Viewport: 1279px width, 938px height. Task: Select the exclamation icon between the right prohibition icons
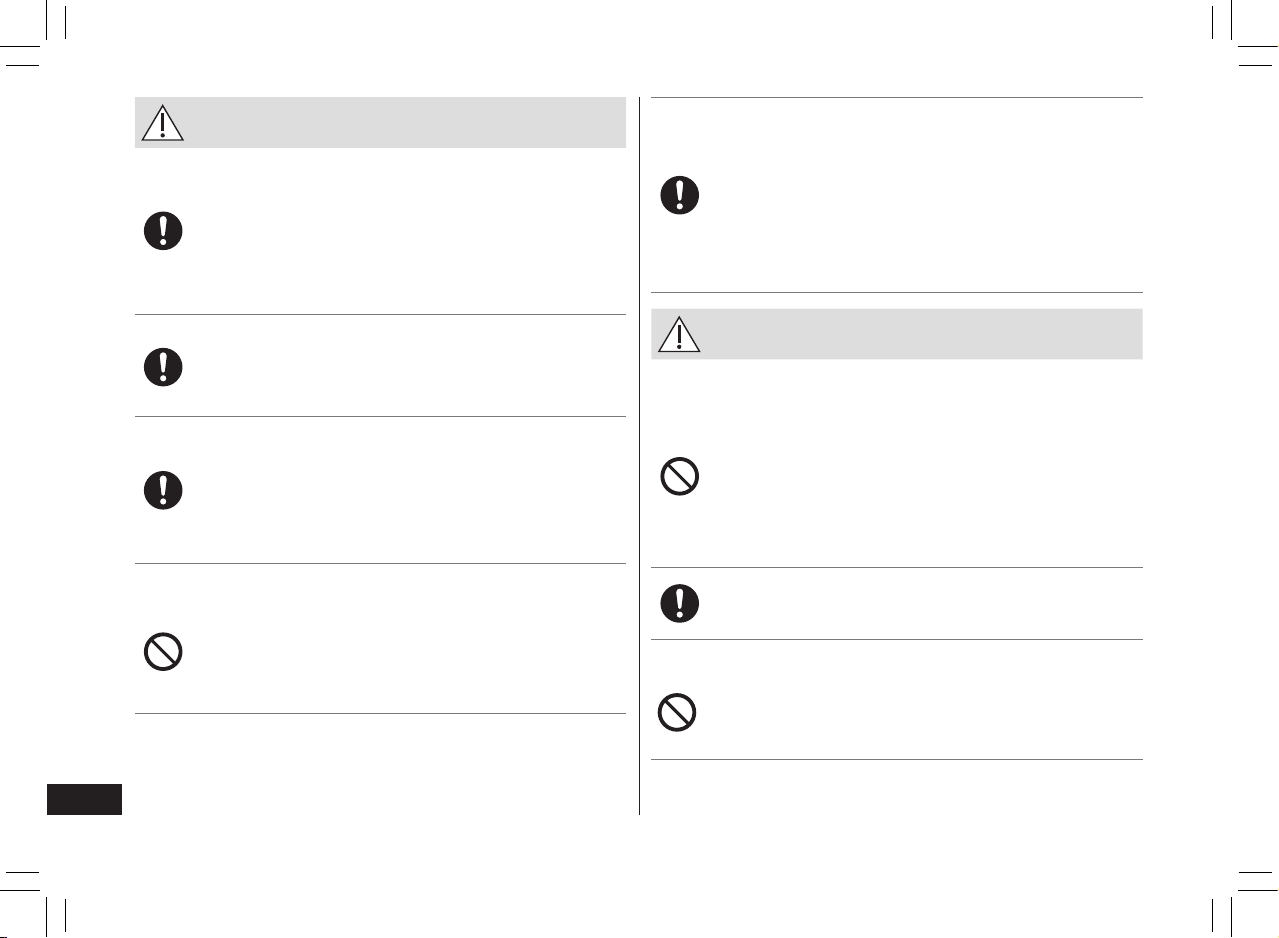(x=679, y=603)
